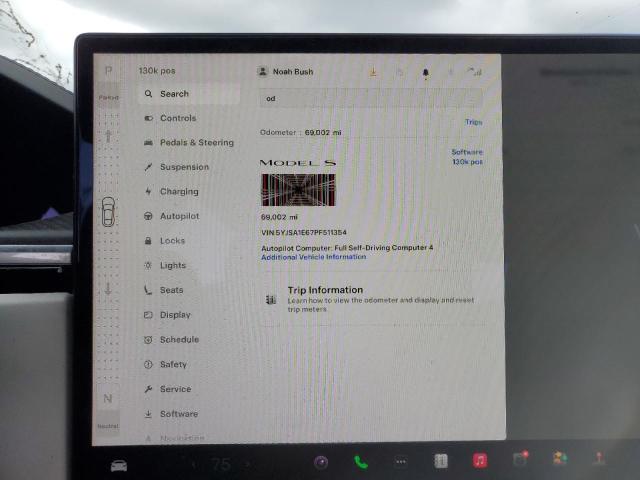The height and width of the screenshot is (480, 640).
Task: Tap the Model S vehicle image thumbnail
Action: tap(298, 190)
